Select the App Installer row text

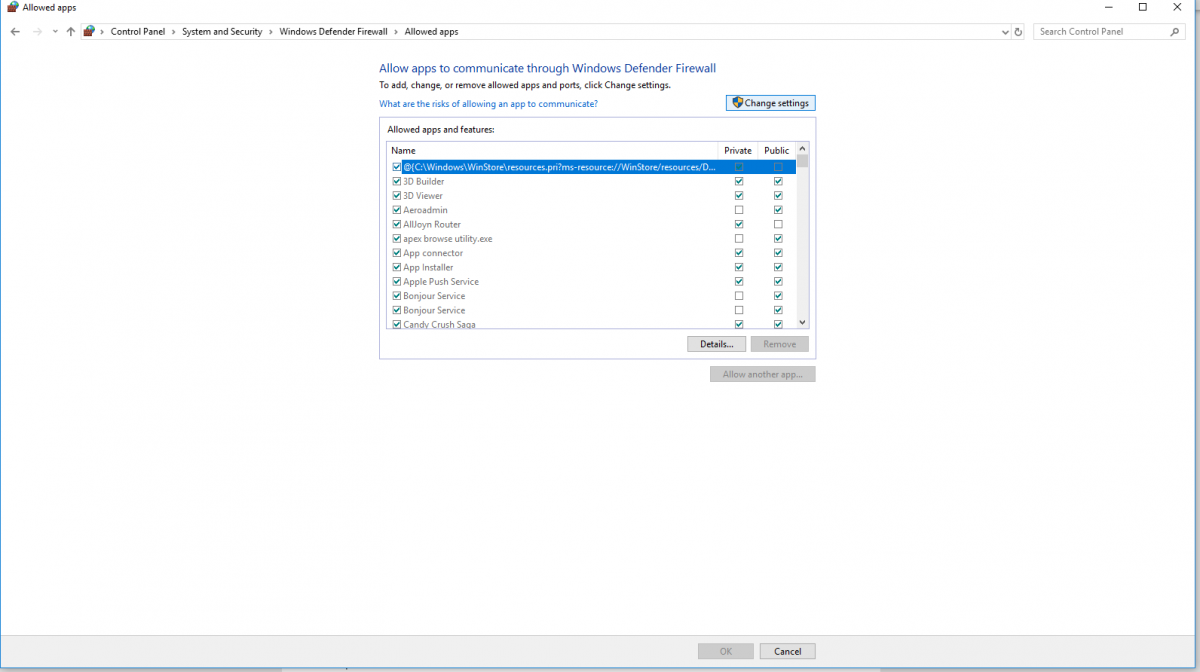(x=428, y=267)
